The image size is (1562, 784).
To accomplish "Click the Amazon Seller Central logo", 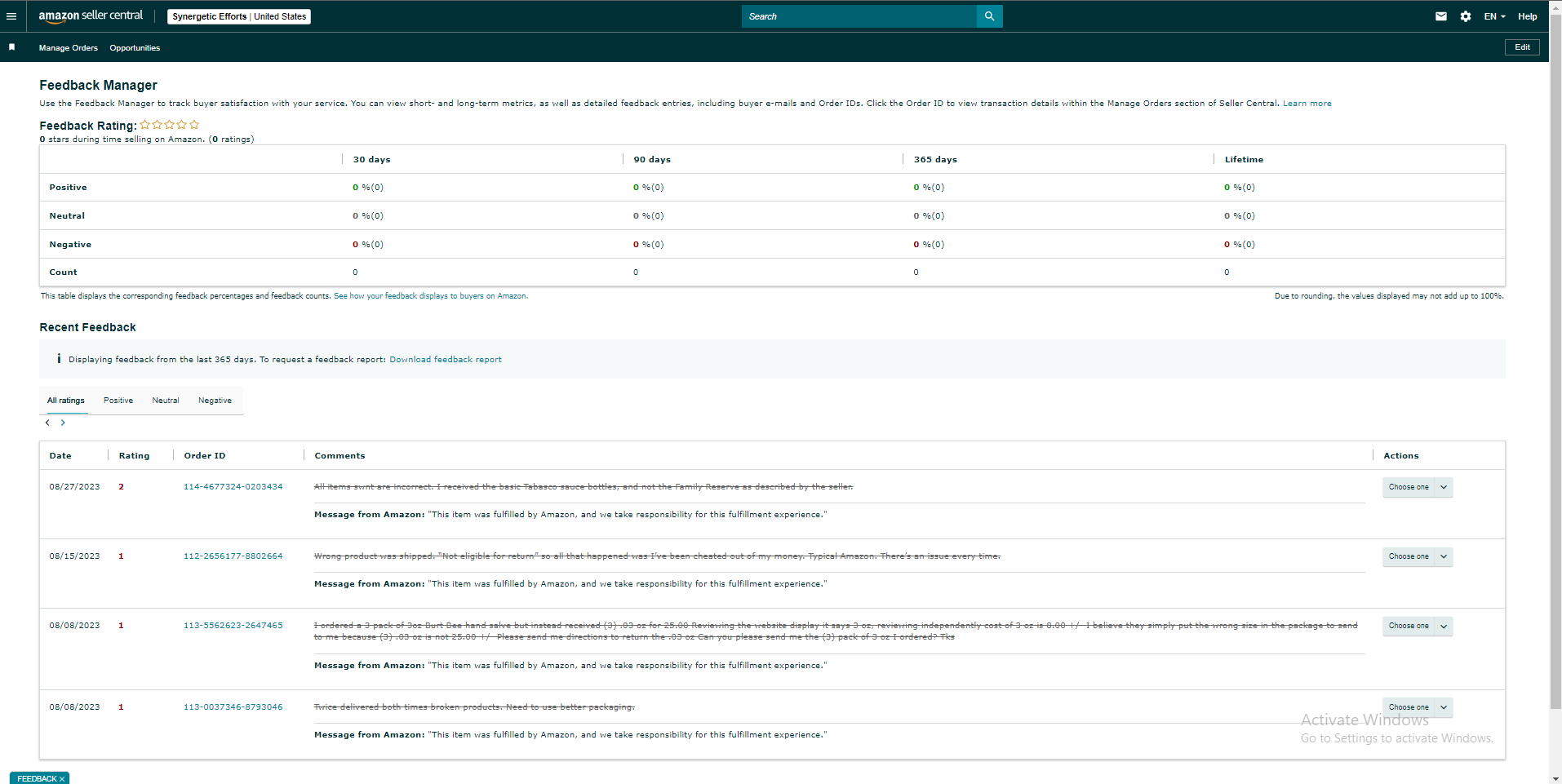I will coord(91,16).
